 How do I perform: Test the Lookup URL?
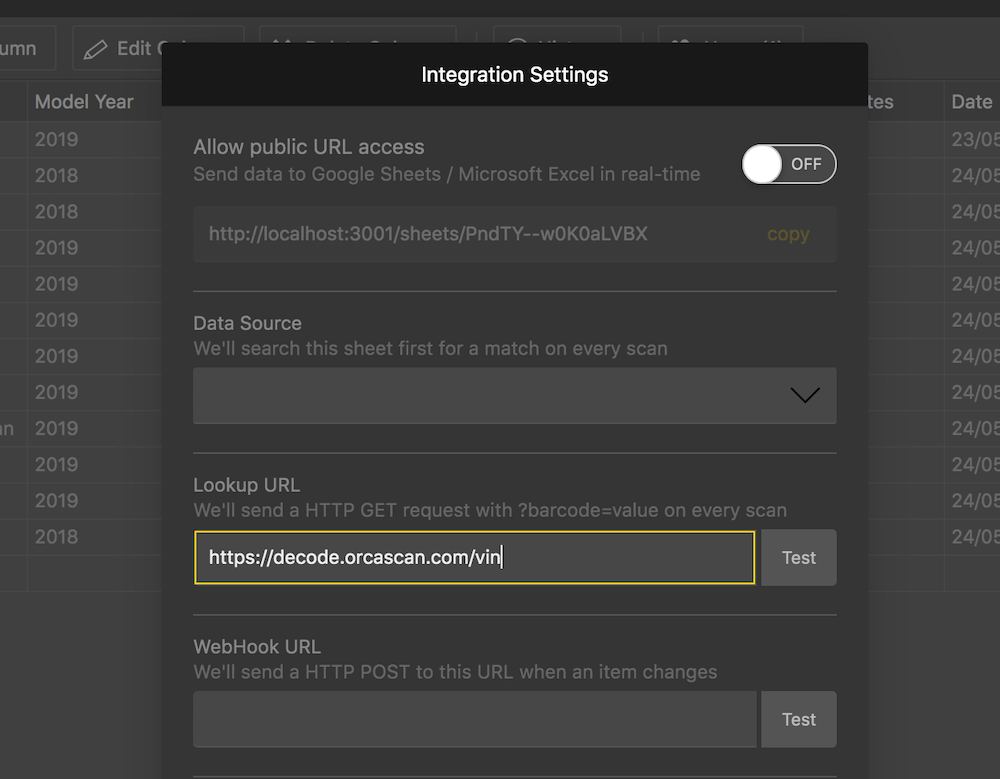(798, 558)
